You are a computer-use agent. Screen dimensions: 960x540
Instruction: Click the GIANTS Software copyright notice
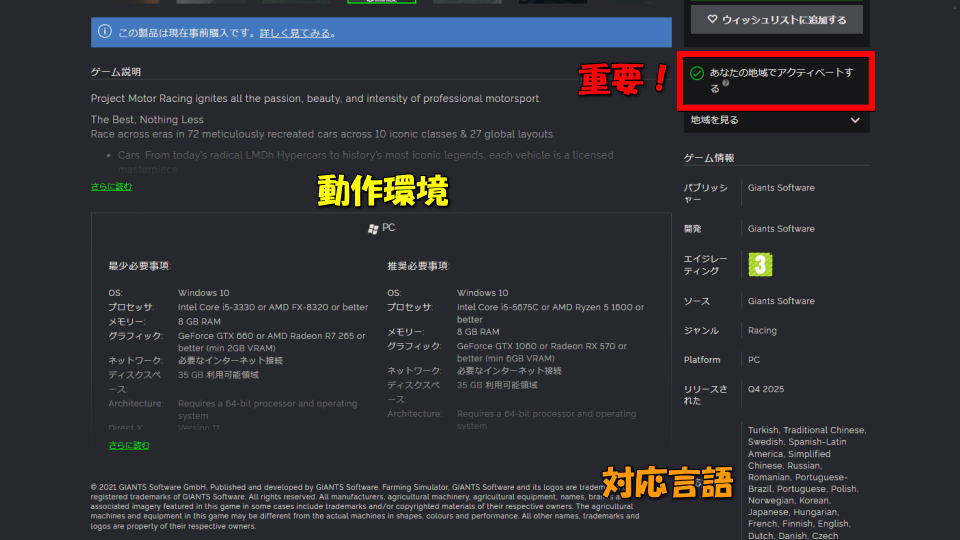click(x=365, y=506)
